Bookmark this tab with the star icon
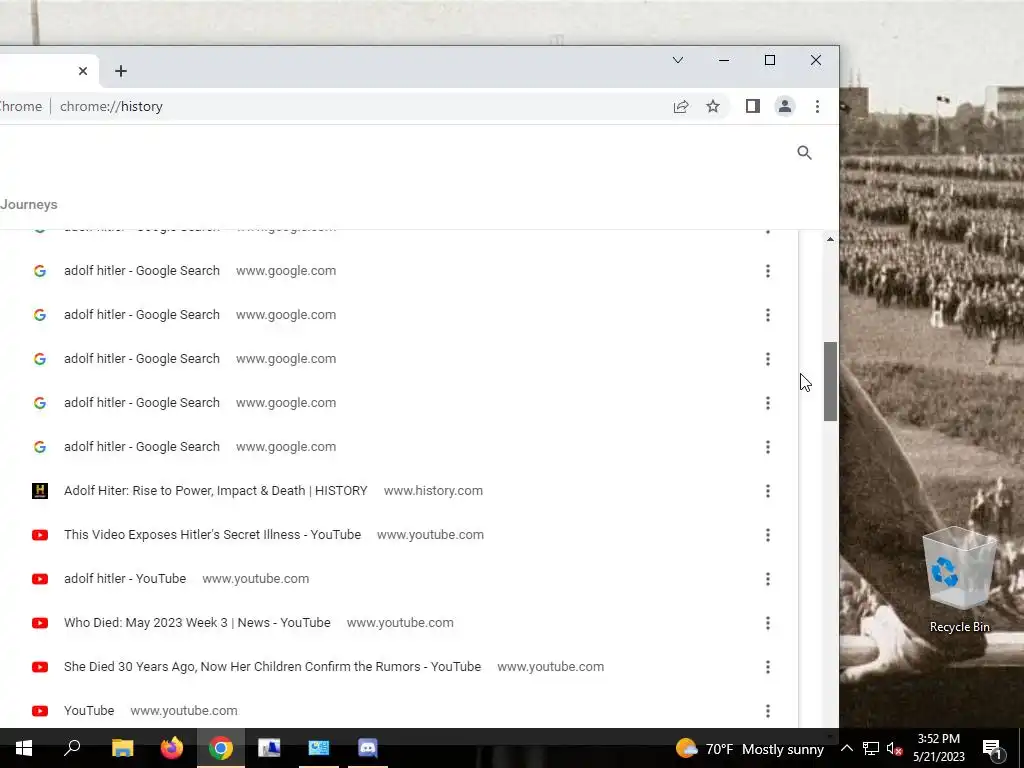Screen dimensions: 1024x768 pyautogui.click(x=713, y=106)
